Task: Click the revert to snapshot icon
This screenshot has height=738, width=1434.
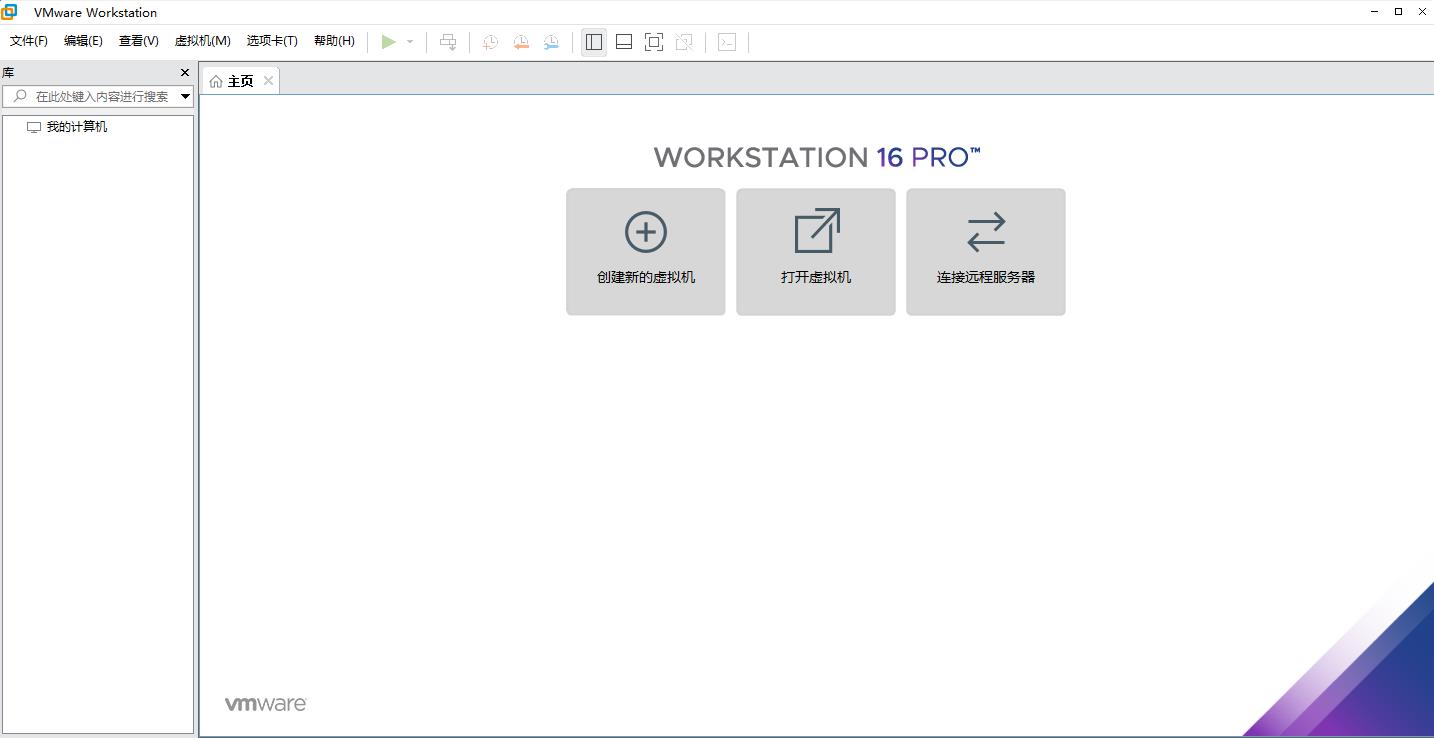Action: coord(521,41)
